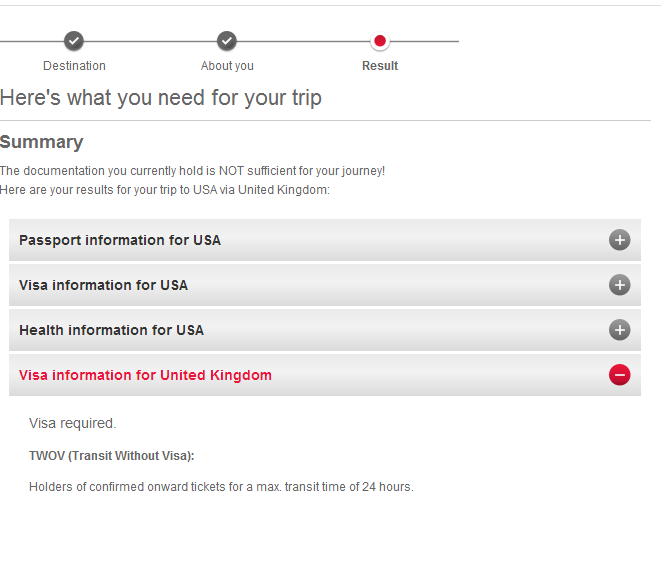Select the Result step label
This screenshot has width=661, height=563.
click(x=379, y=66)
